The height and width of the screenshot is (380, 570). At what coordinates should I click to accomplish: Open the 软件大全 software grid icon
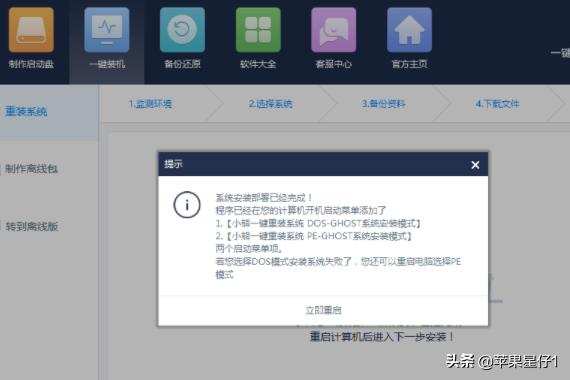(258, 30)
